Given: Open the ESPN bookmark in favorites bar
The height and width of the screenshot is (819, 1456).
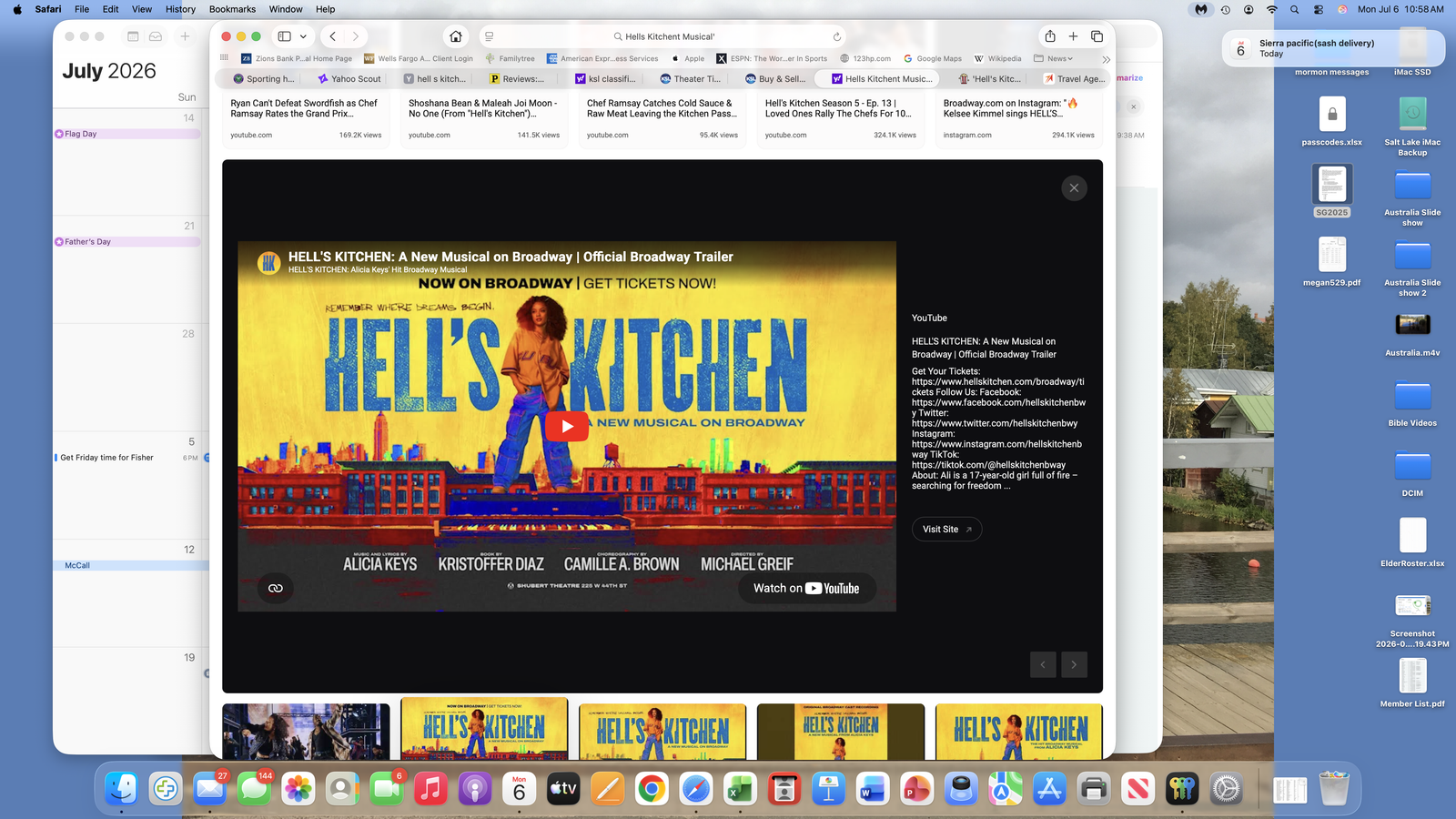Looking at the screenshot, I should (772, 58).
